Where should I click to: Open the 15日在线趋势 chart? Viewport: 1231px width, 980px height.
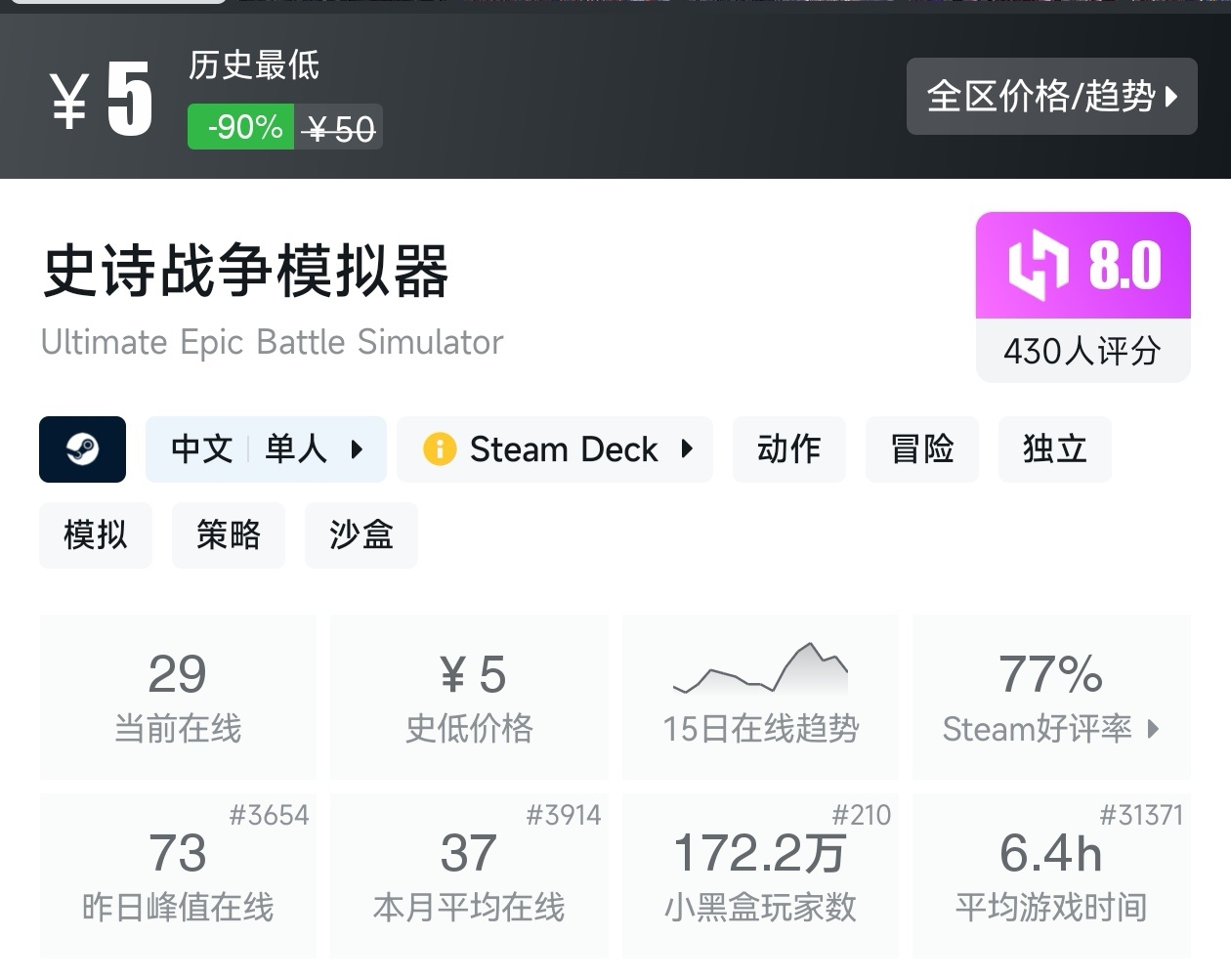760,697
